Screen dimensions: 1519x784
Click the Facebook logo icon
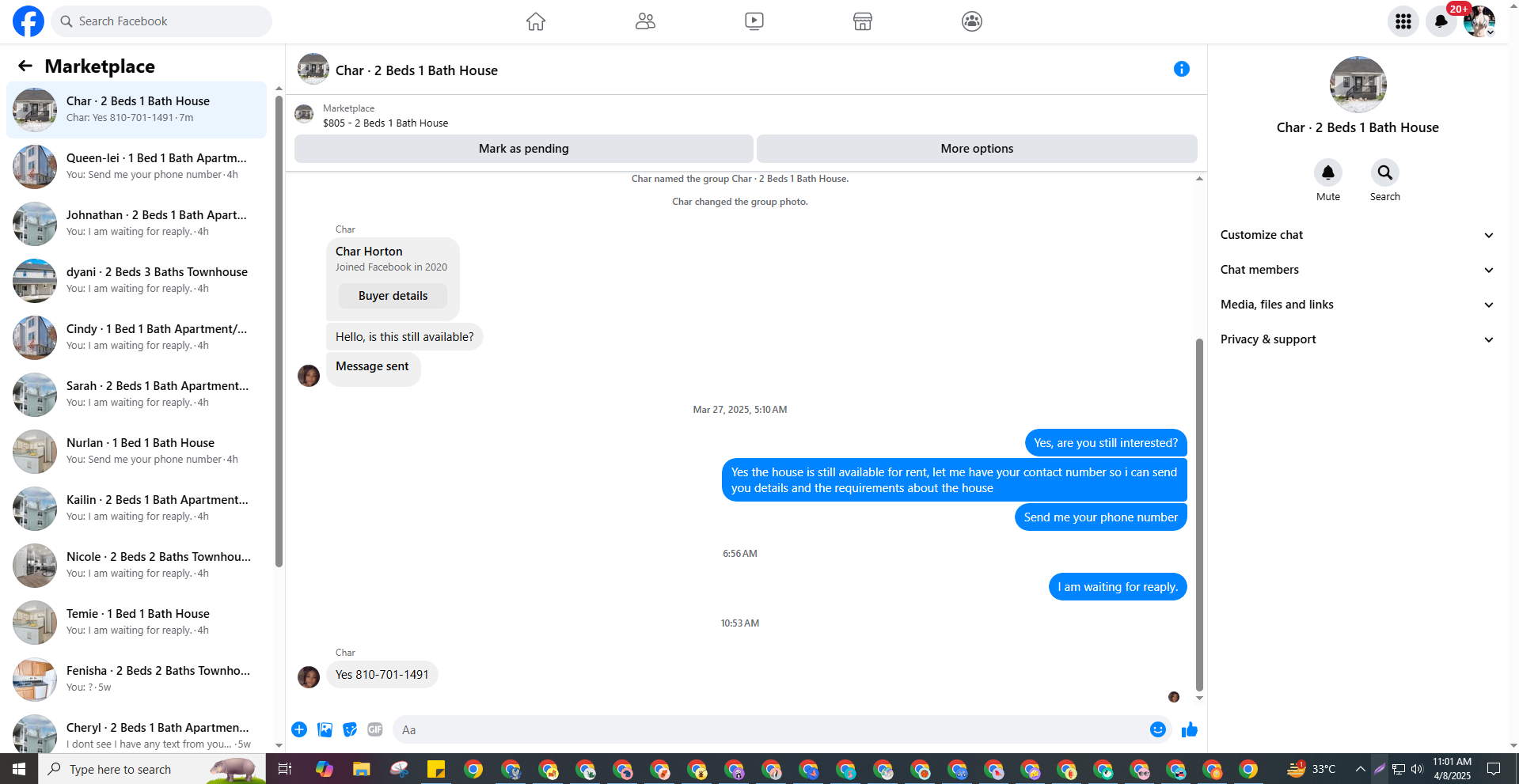[28, 21]
